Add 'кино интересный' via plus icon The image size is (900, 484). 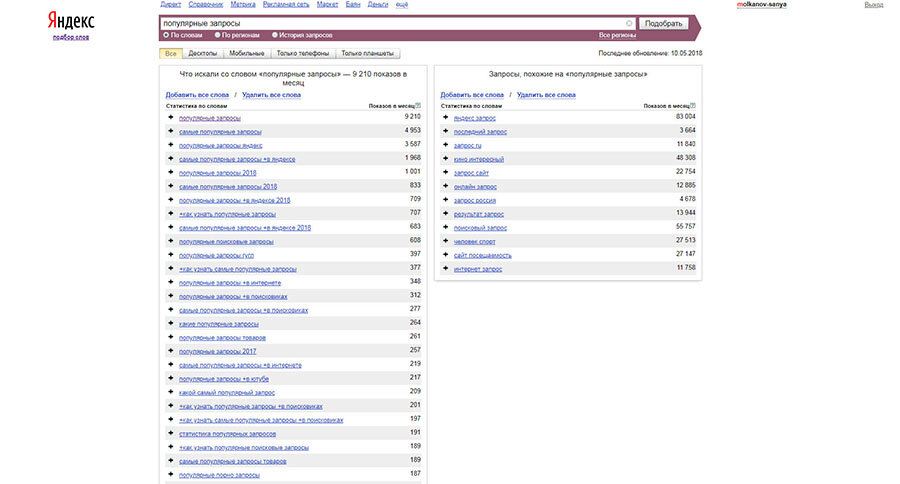(x=445, y=158)
